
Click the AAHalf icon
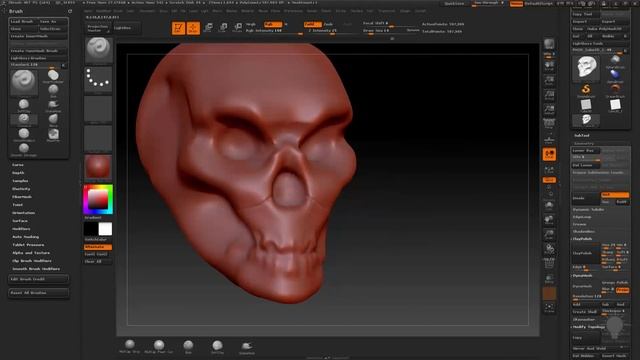pos(549,110)
